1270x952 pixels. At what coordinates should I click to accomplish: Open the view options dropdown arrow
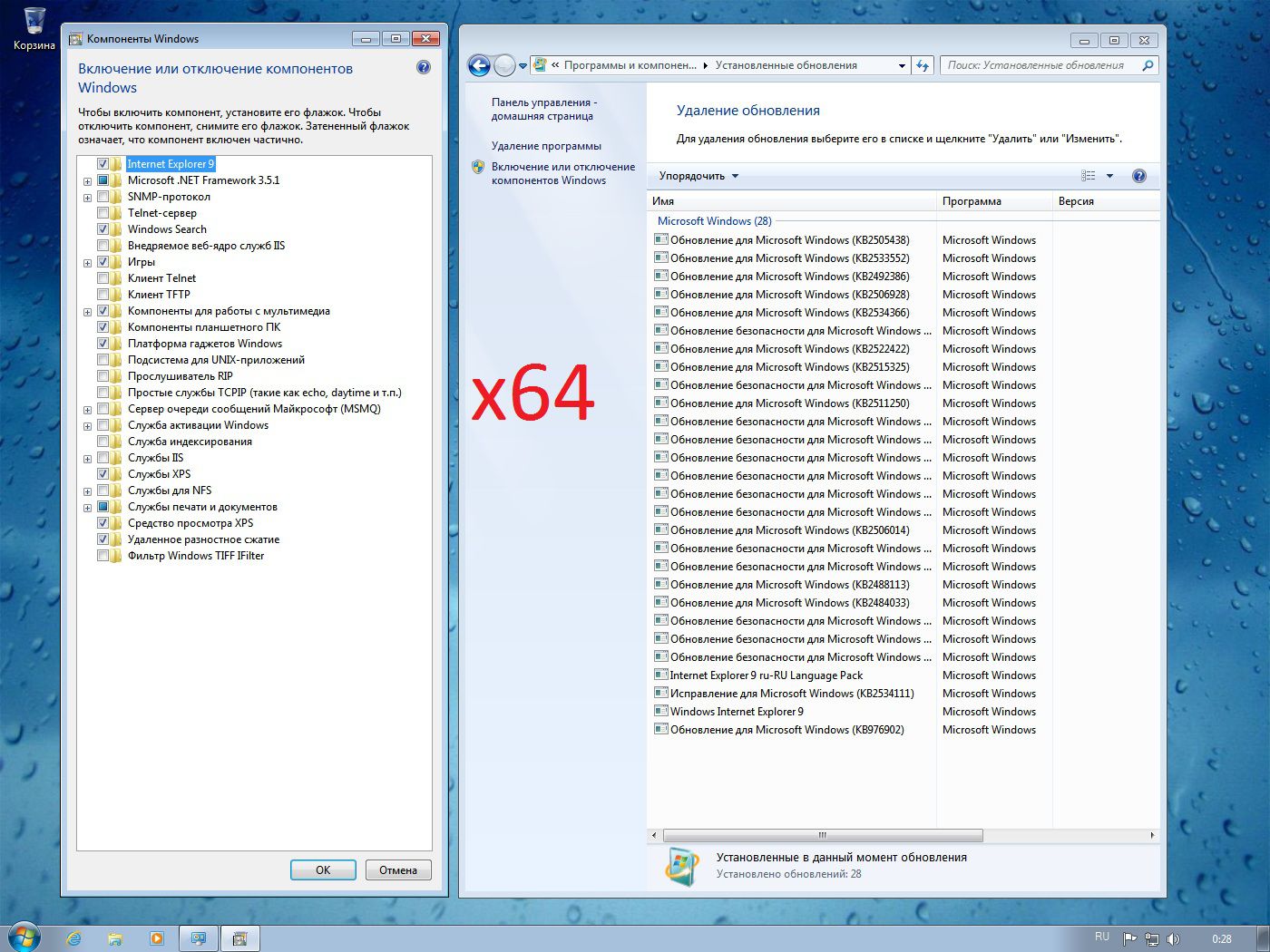coord(1109,176)
